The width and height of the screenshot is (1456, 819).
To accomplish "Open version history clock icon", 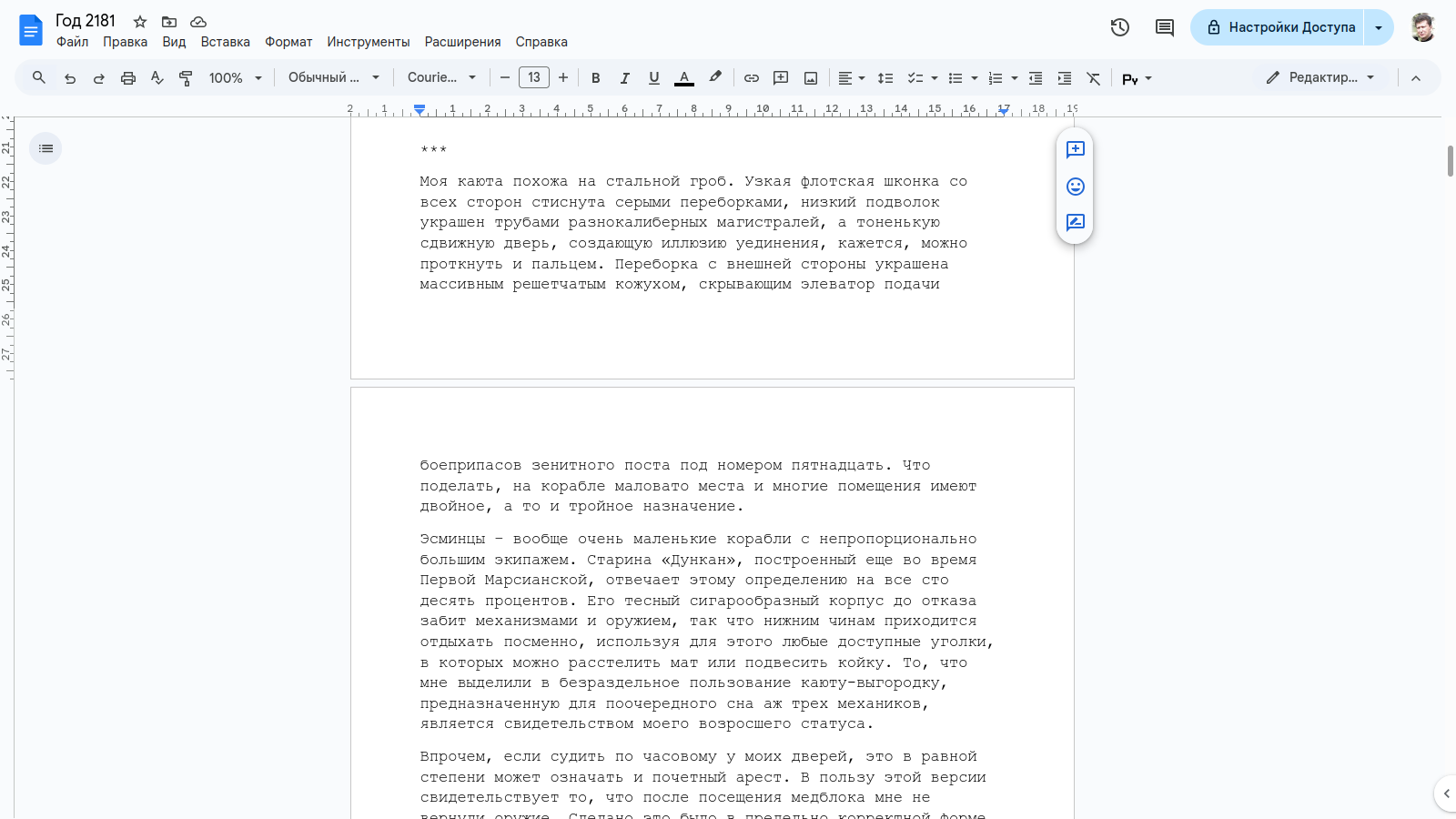I will pos(1120,27).
